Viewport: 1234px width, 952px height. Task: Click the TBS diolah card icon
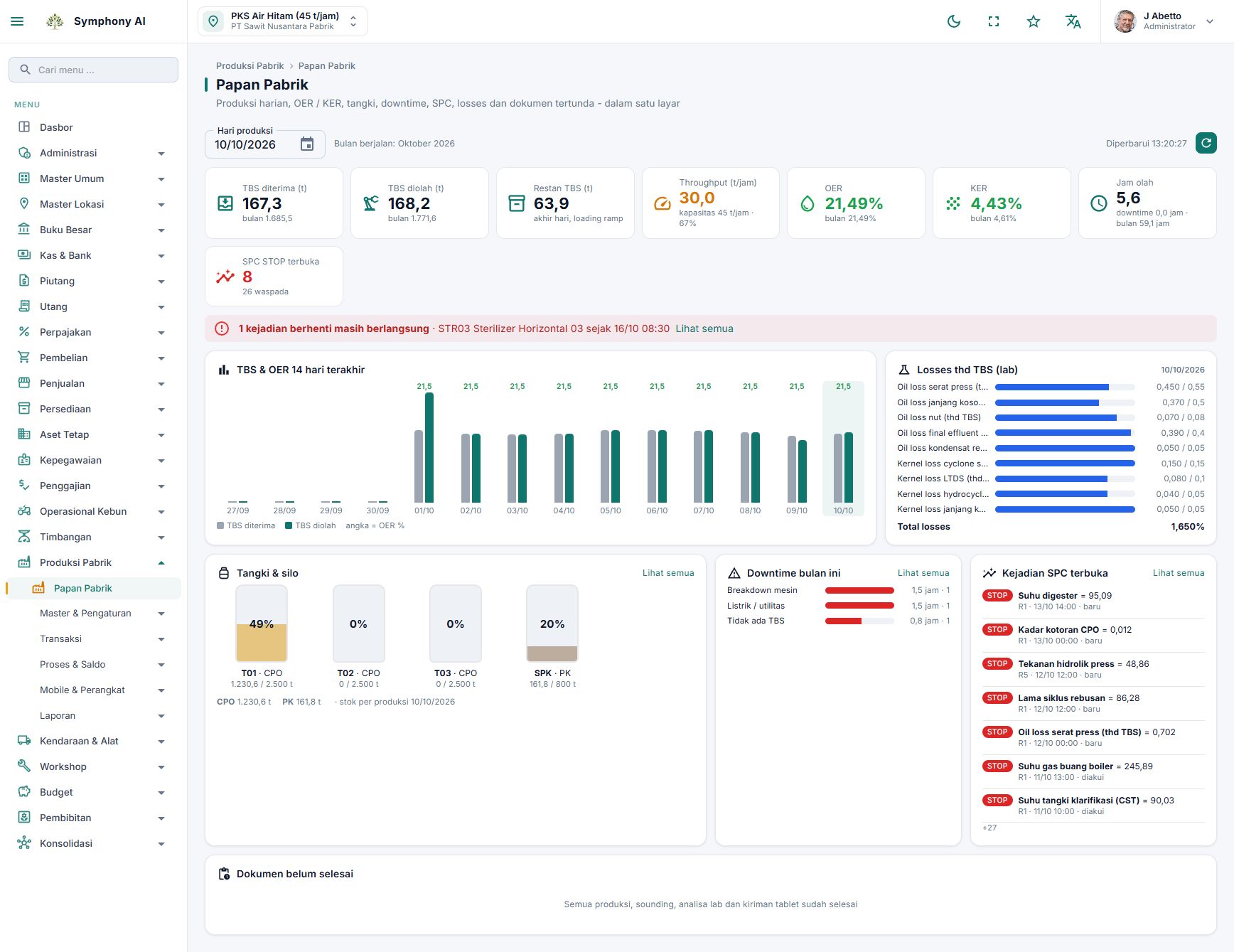pyautogui.click(x=371, y=203)
